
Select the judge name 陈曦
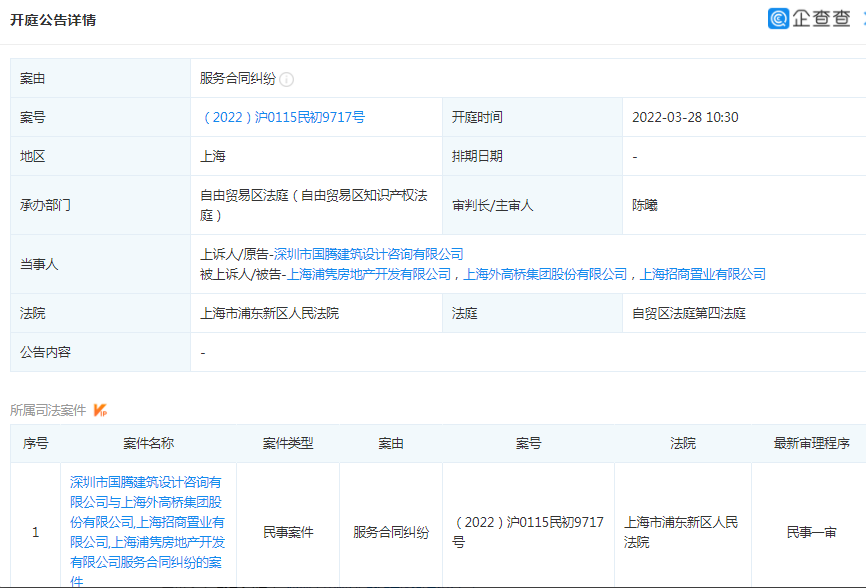[645, 205]
